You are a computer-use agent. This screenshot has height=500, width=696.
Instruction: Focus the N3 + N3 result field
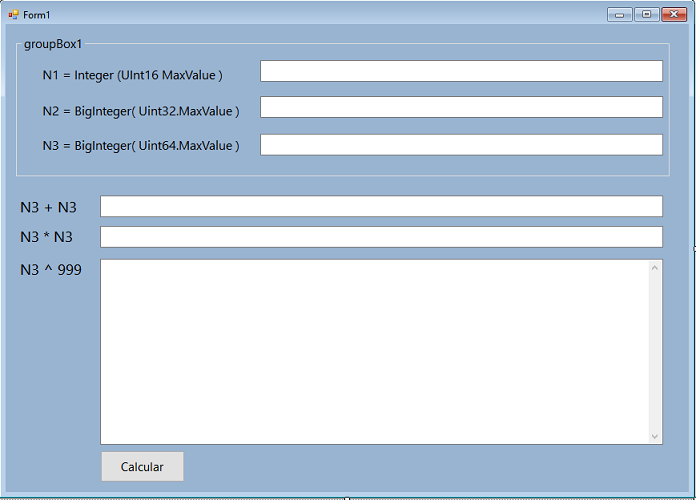[x=381, y=206]
